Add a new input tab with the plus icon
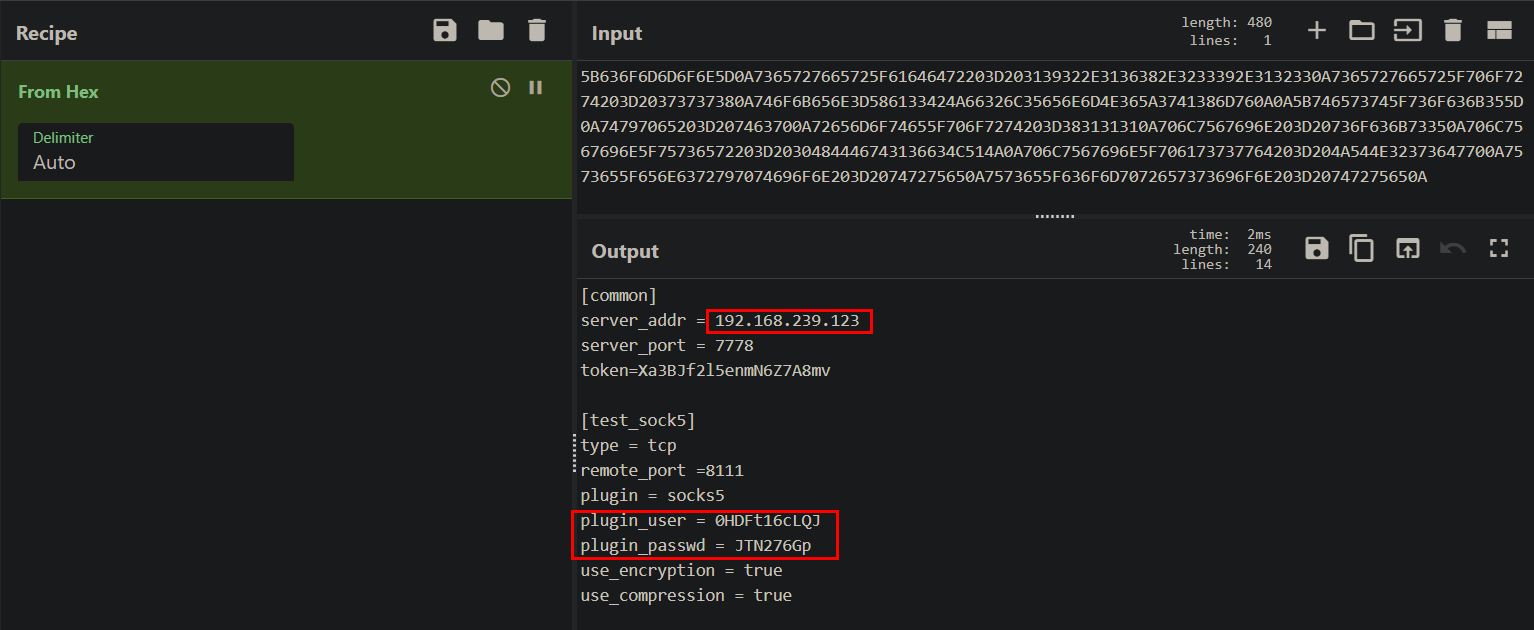Viewport: 1534px width, 630px height. coord(1316,30)
